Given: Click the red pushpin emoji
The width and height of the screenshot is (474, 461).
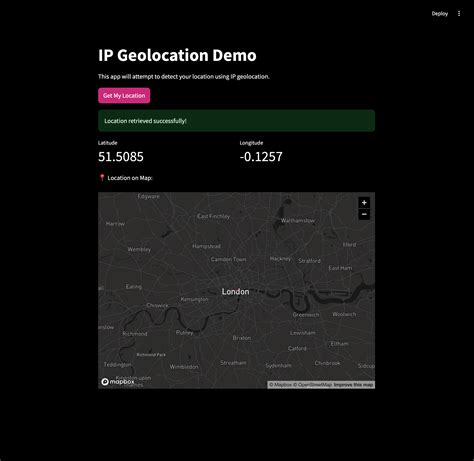Looking at the screenshot, I should click(102, 178).
